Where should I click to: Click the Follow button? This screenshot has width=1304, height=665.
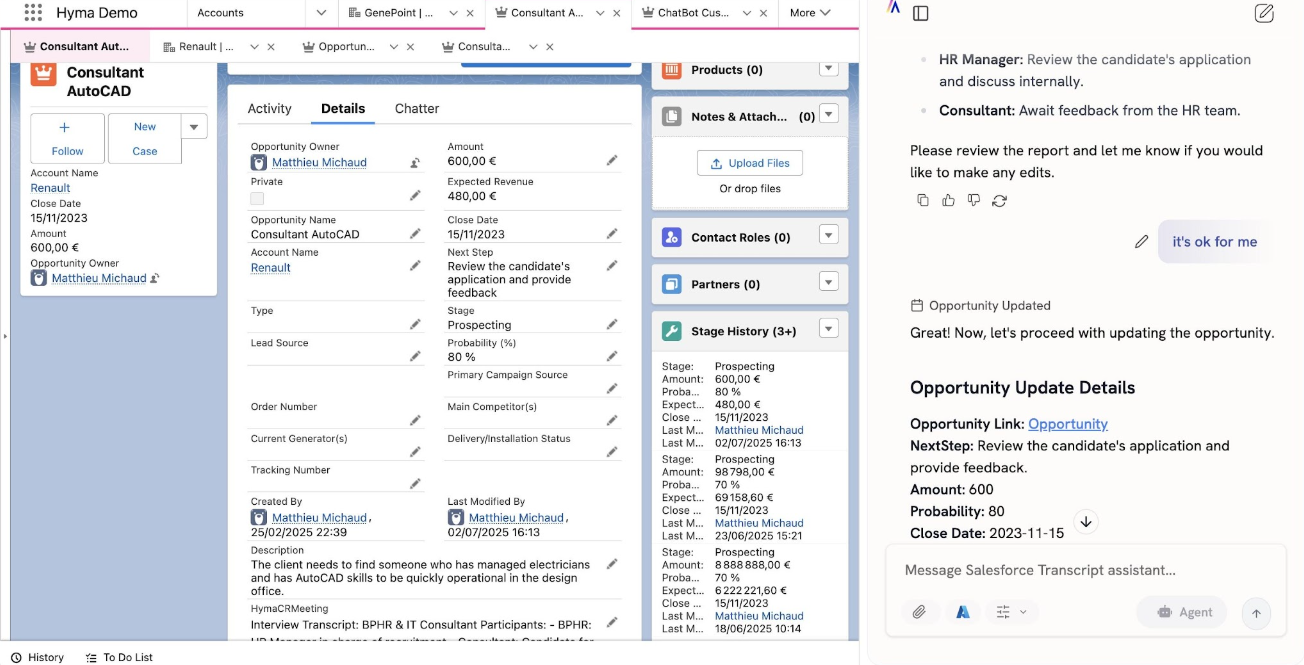67,138
